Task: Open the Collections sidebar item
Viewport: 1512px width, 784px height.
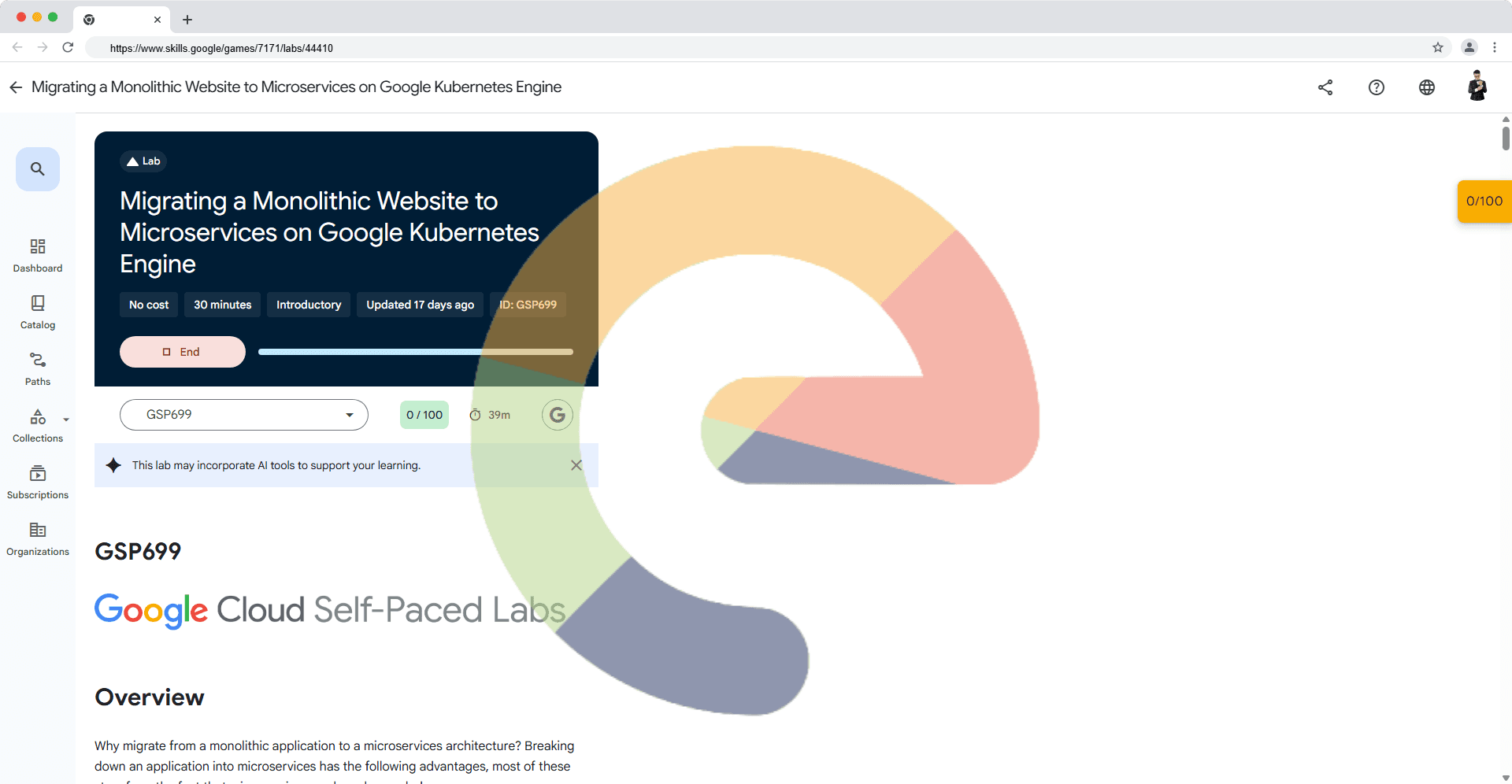Action: (38, 426)
